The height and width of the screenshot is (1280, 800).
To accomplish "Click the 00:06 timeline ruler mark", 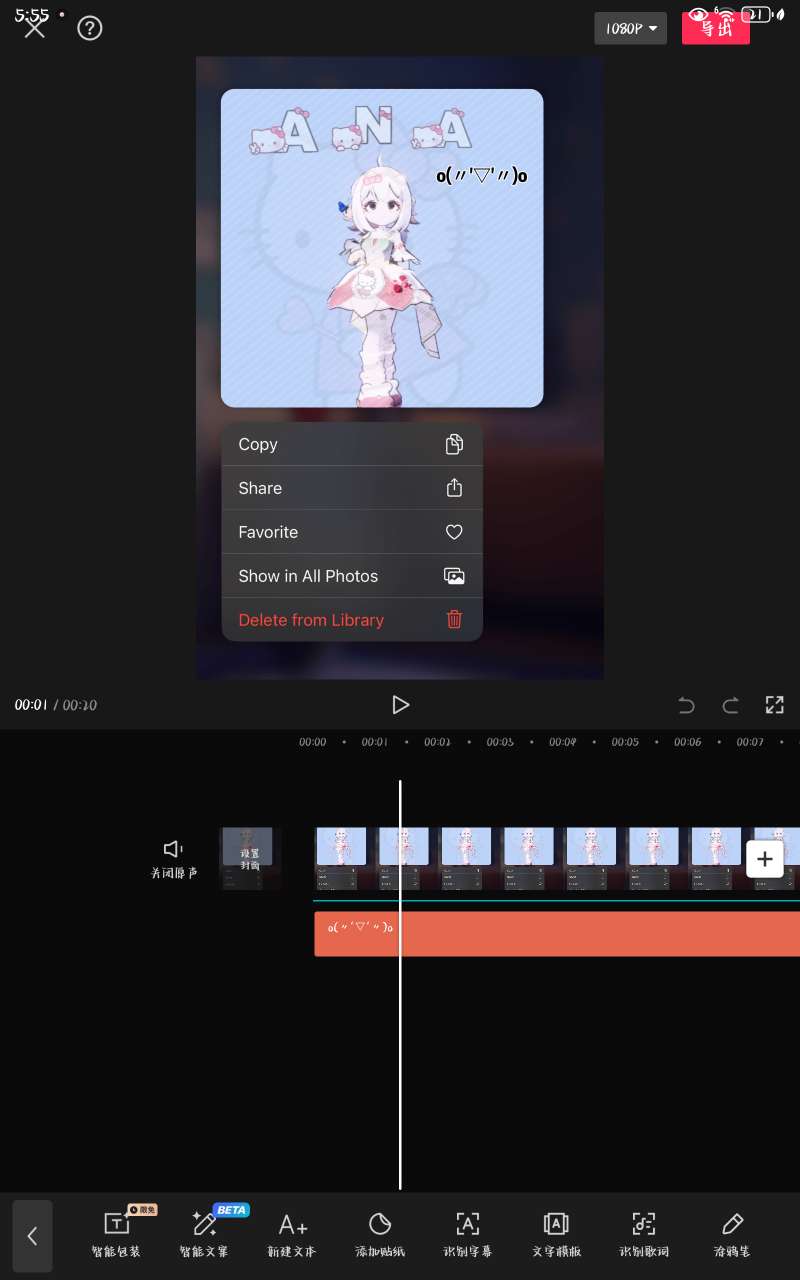I will (687, 742).
